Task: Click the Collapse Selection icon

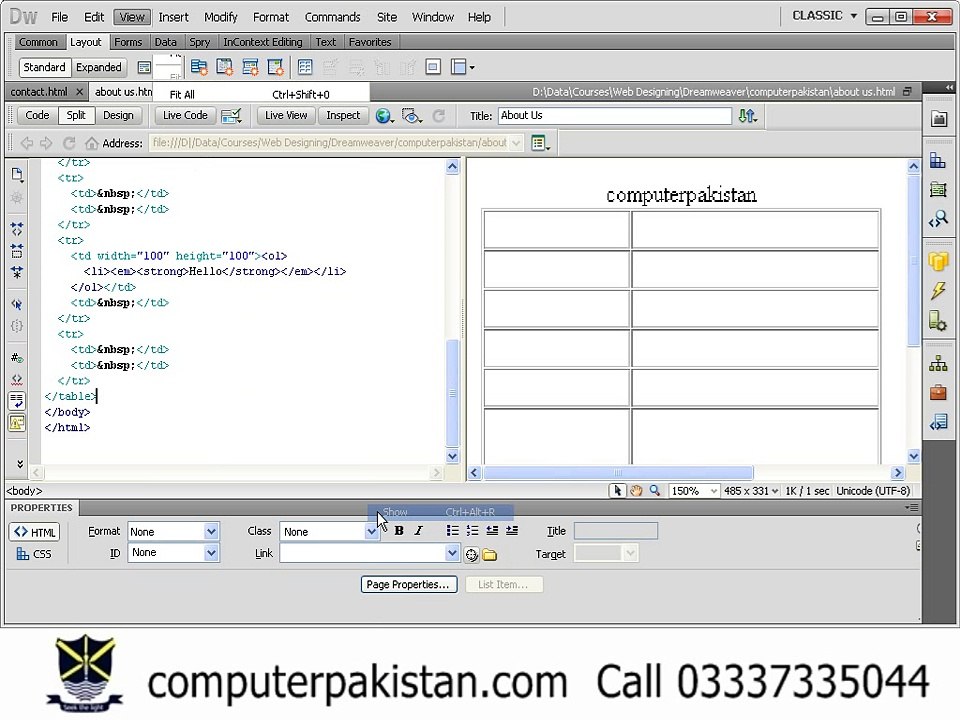Action: coord(17,250)
